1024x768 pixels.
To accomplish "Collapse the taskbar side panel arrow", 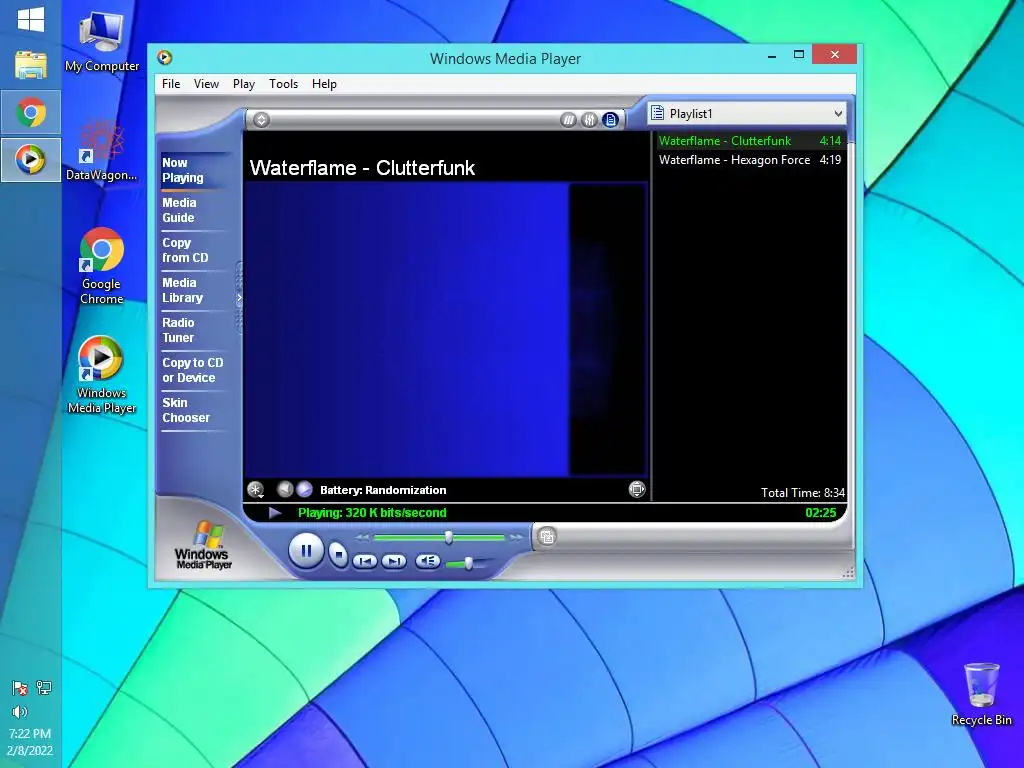I will pyautogui.click(x=239, y=297).
